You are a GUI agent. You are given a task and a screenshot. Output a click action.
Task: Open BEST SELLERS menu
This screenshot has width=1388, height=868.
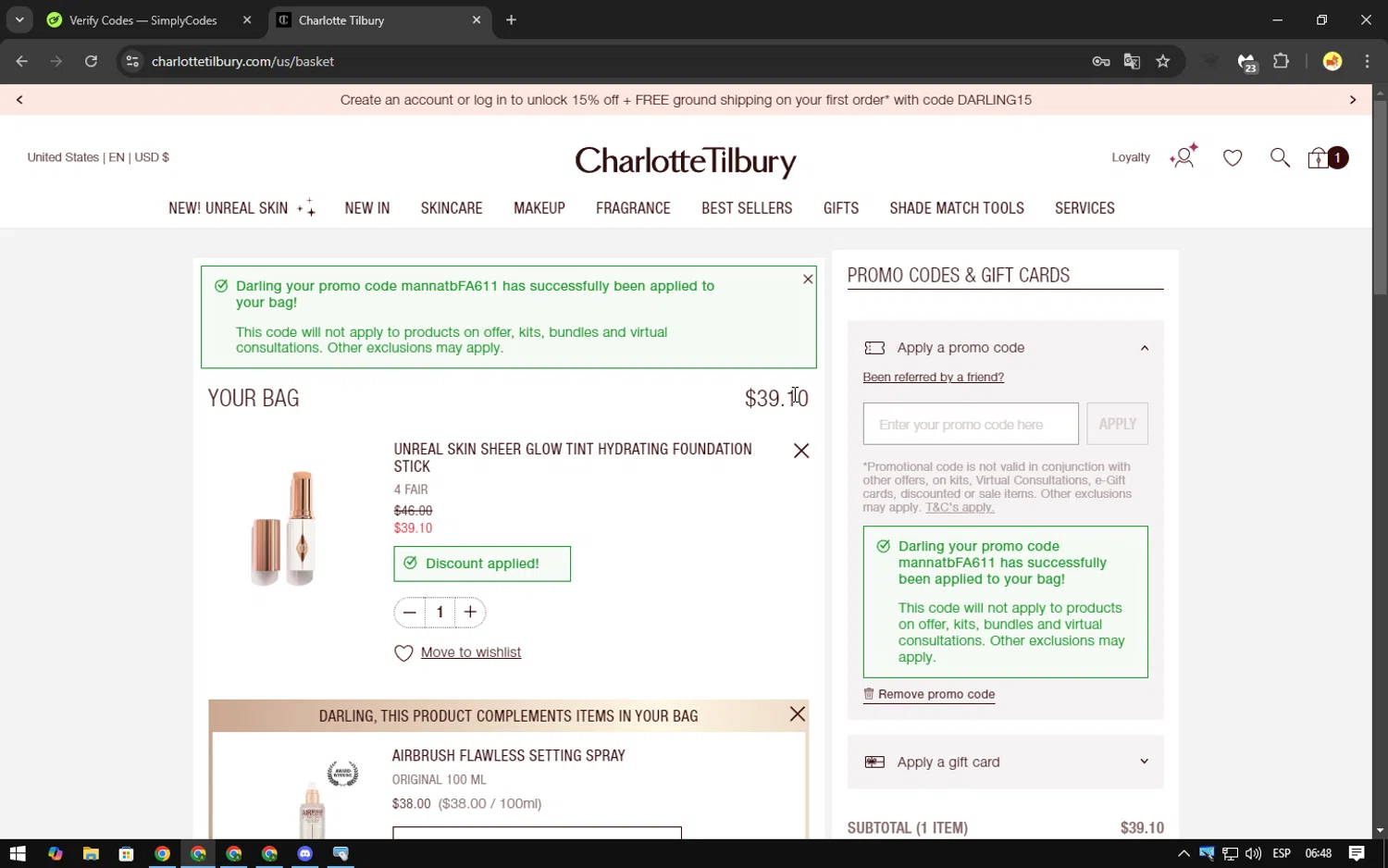coord(747,208)
